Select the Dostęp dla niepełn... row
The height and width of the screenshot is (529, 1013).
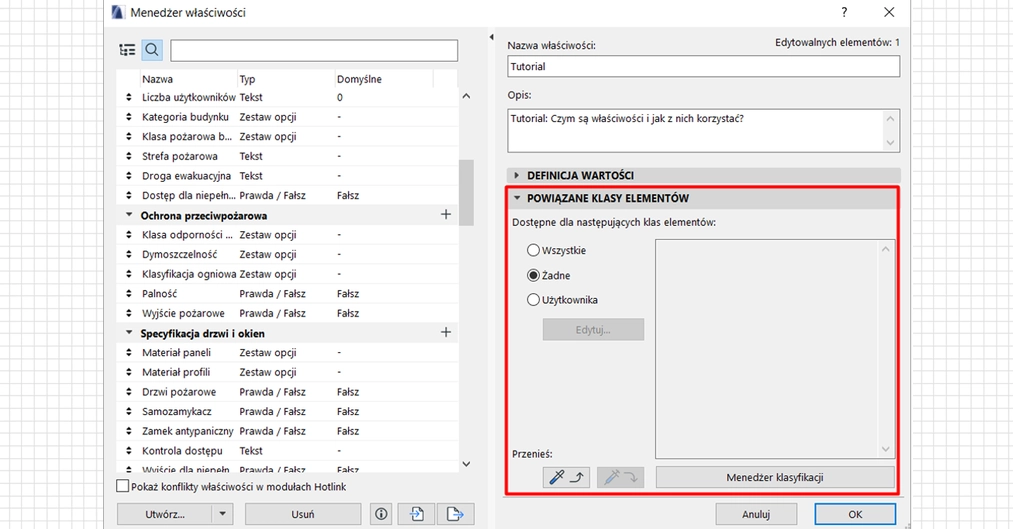pos(287,195)
